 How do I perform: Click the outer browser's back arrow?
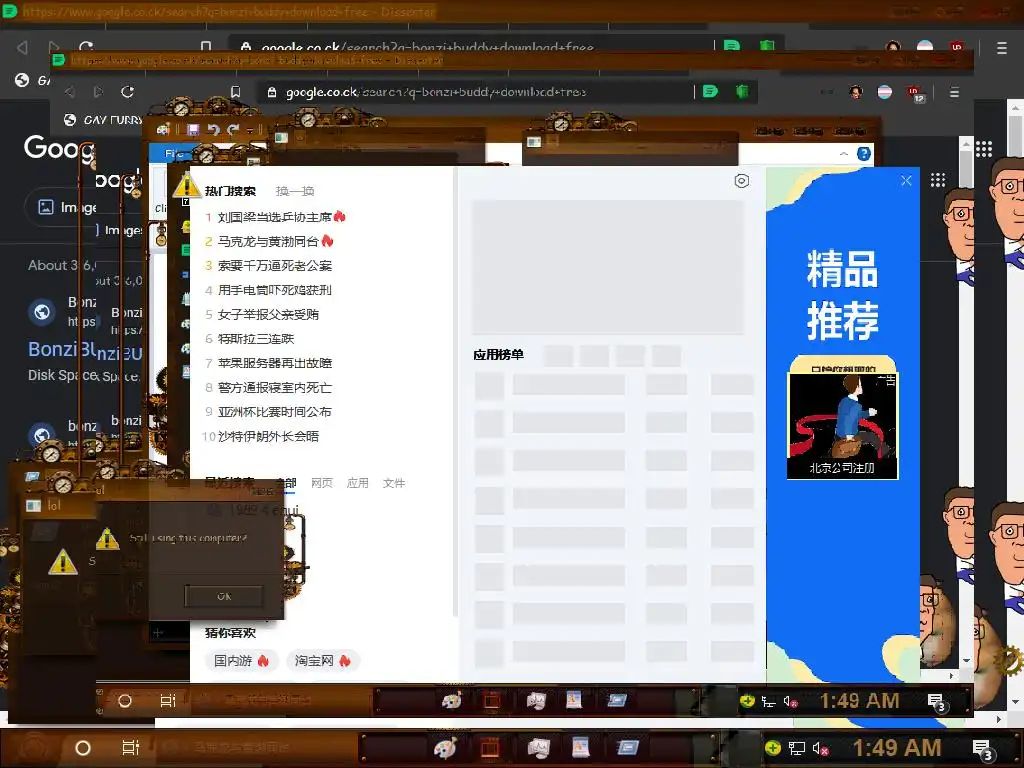coord(22,47)
